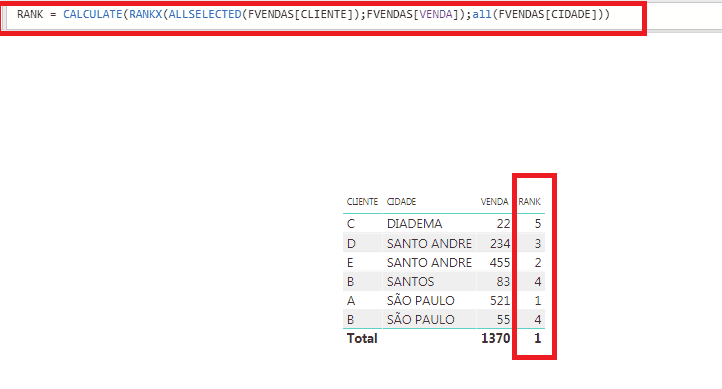Select the SANTOS city cell
The image size is (722, 389).
pos(410,282)
